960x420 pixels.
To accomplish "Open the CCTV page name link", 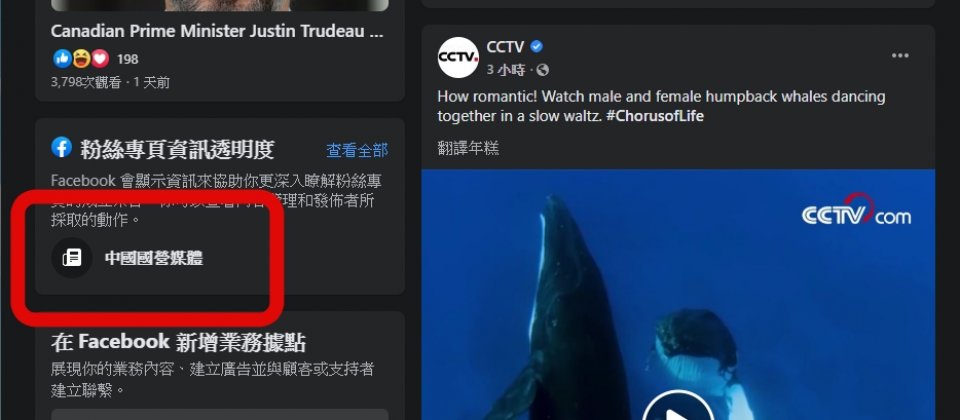I will 505,47.
